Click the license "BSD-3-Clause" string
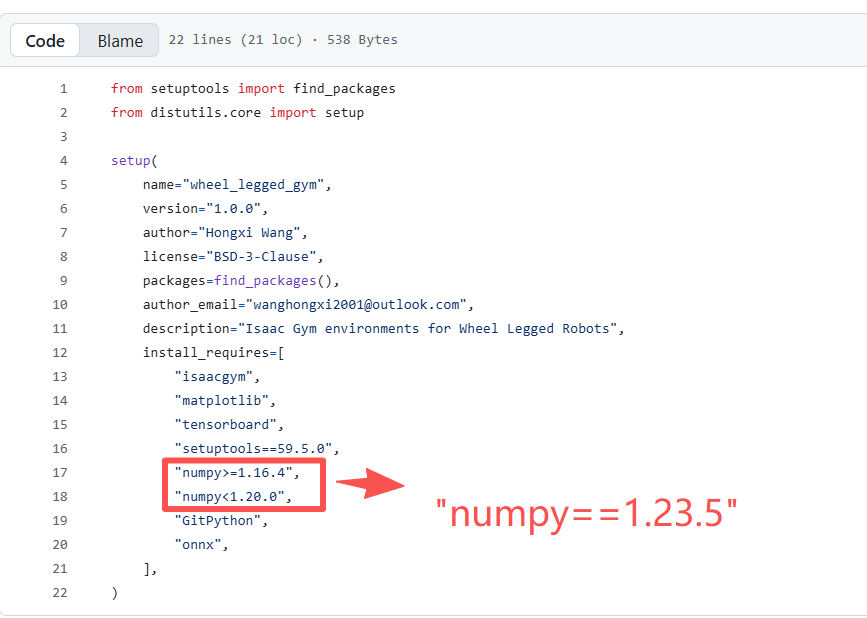This screenshot has height=618, width=867. pos(261,257)
